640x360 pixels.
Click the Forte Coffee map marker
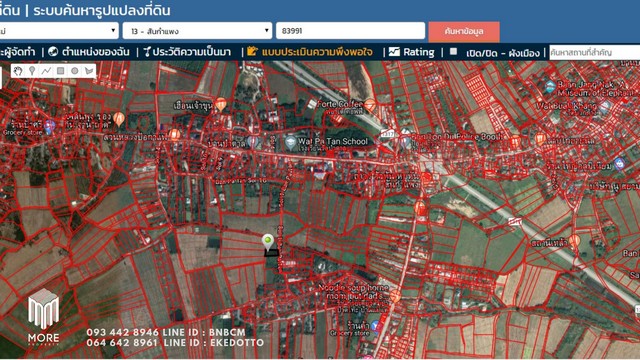[x=370, y=105]
